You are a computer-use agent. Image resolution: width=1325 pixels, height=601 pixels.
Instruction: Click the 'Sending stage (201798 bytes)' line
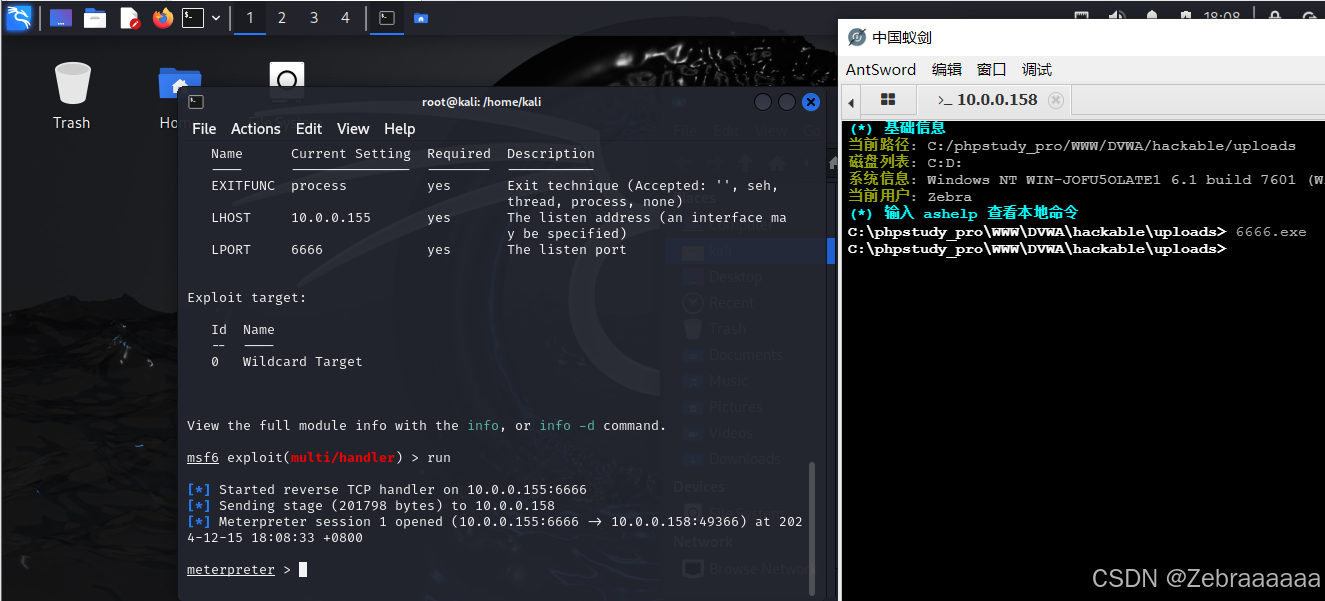(371, 506)
